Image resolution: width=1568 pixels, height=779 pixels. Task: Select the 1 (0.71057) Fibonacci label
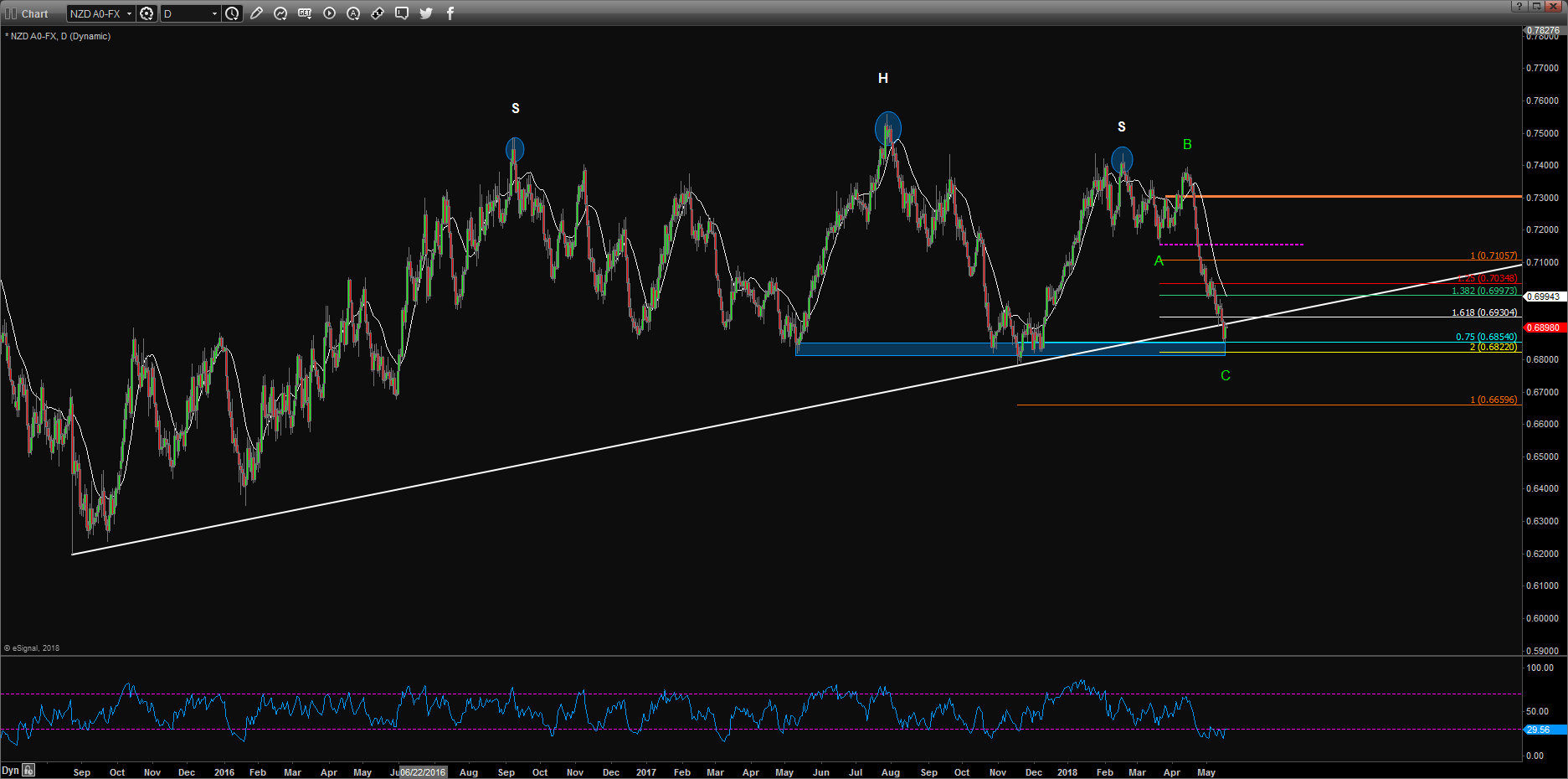(1493, 255)
